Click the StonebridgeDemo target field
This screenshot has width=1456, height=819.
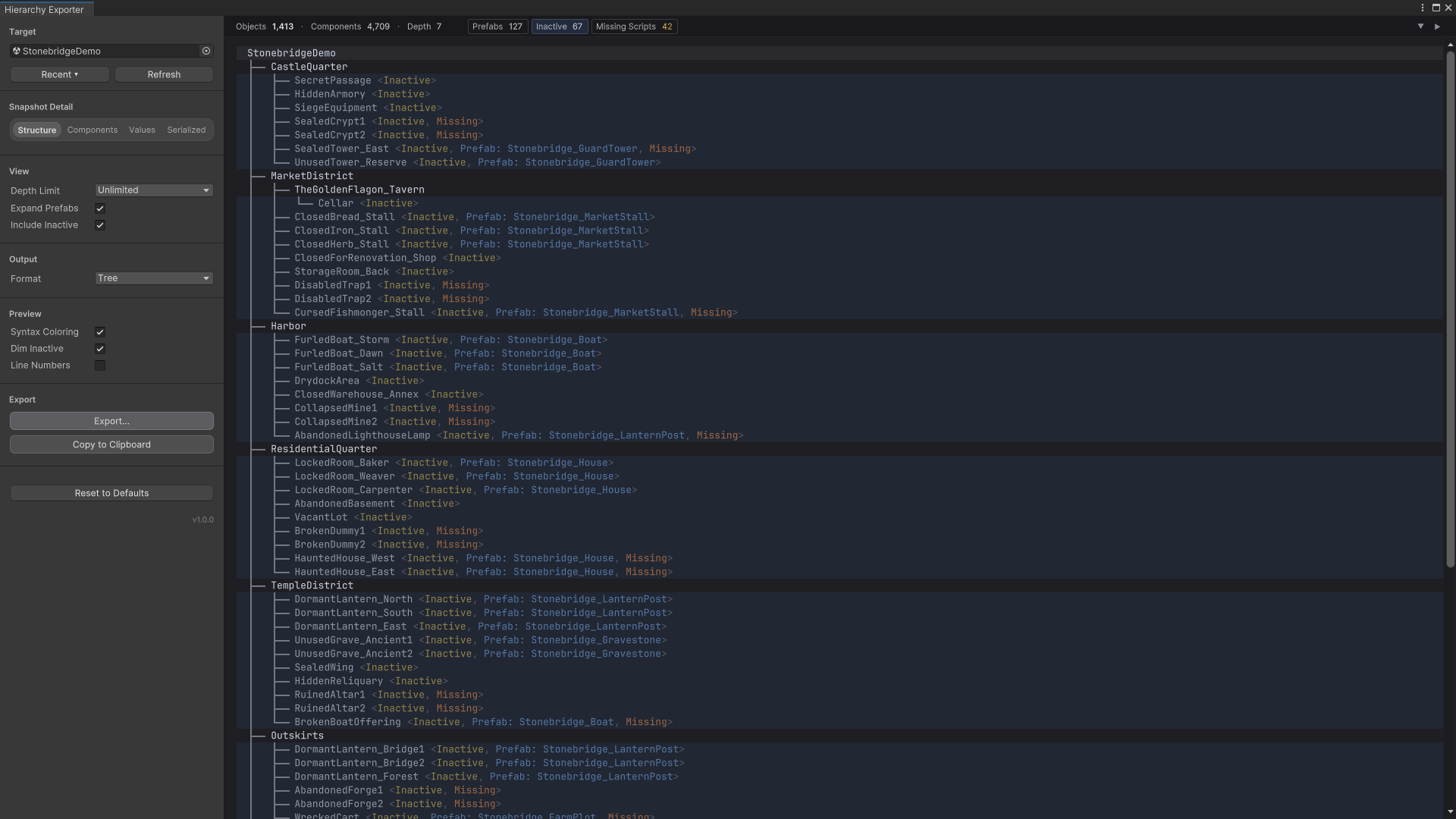tap(111, 51)
